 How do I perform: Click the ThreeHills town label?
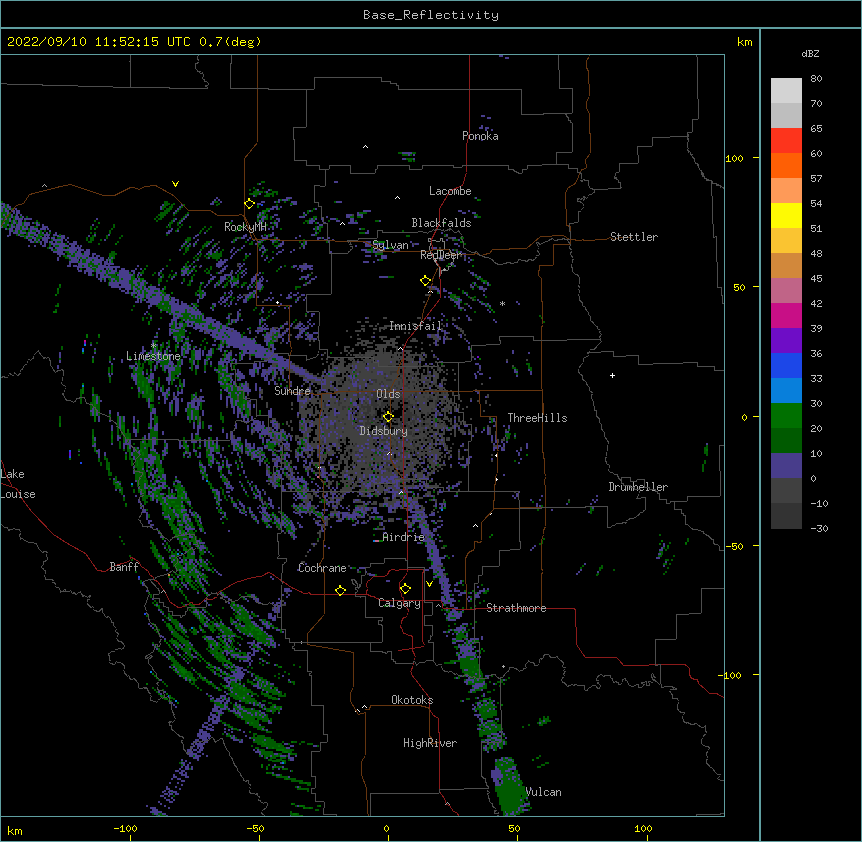tap(537, 418)
